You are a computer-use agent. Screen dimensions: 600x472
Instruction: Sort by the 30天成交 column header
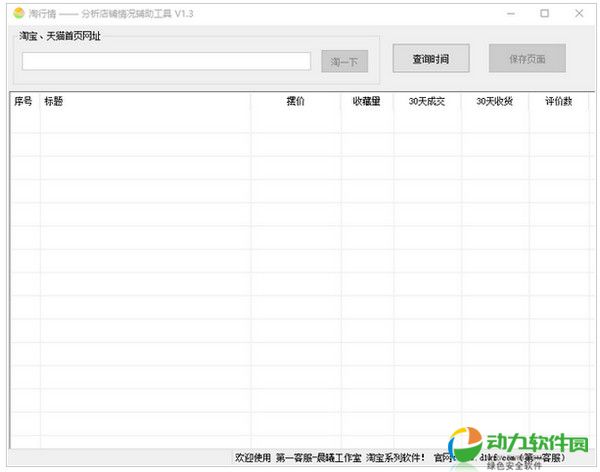[x=427, y=101]
